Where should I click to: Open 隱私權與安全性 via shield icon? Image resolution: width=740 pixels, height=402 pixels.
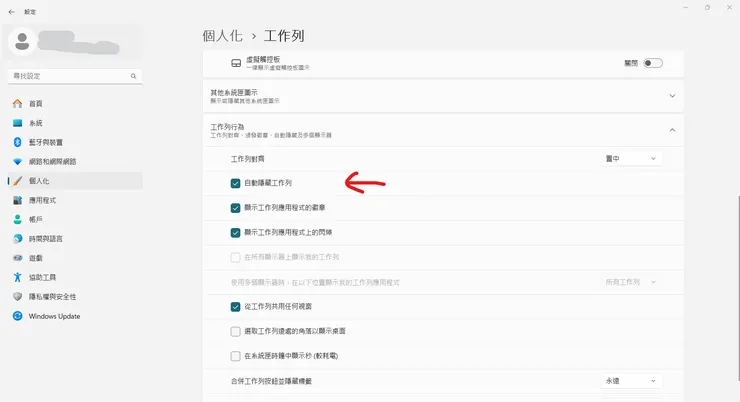coord(17,297)
